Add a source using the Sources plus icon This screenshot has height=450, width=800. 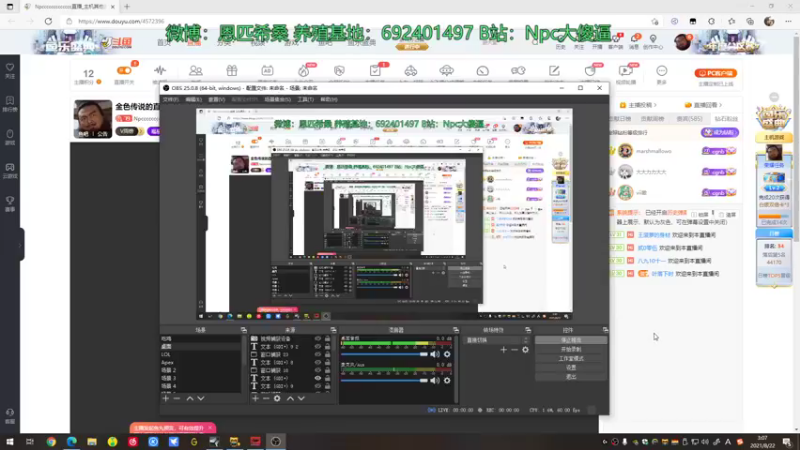255,398
